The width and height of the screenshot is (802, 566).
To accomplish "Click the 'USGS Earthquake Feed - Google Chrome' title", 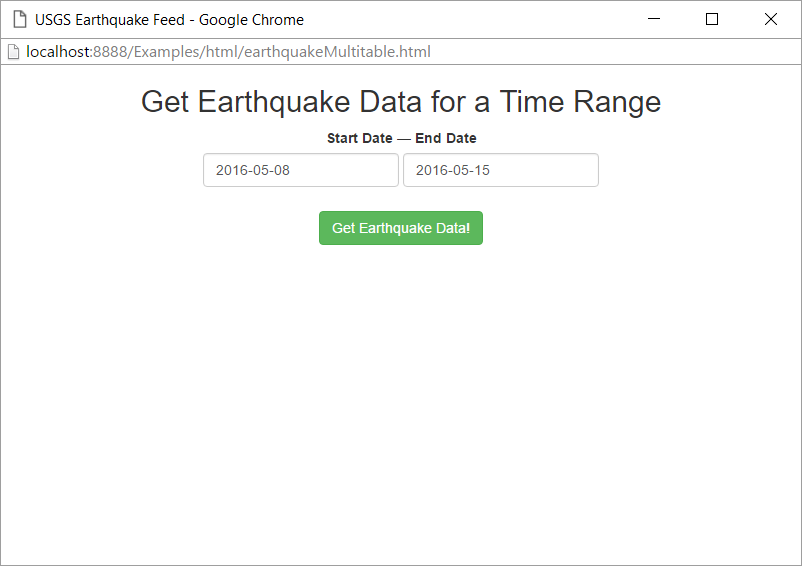I will [169, 20].
